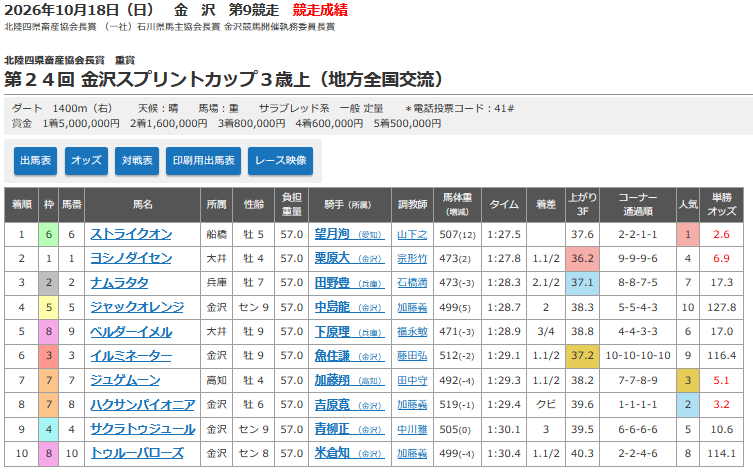The image size is (753, 476).
Task: Select the red frame cell 3
Action: 49,356
